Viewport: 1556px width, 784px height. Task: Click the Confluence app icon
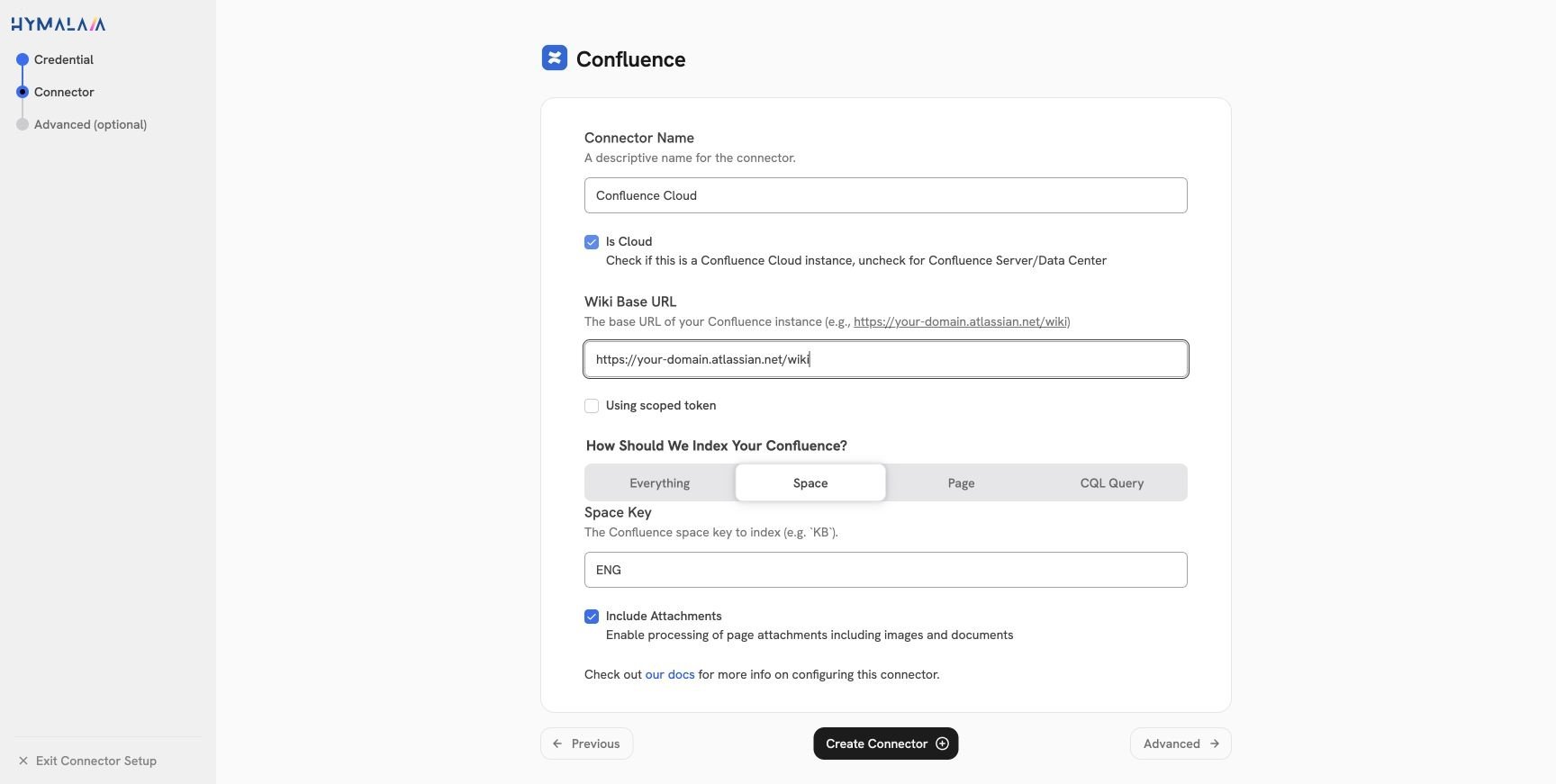555,58
